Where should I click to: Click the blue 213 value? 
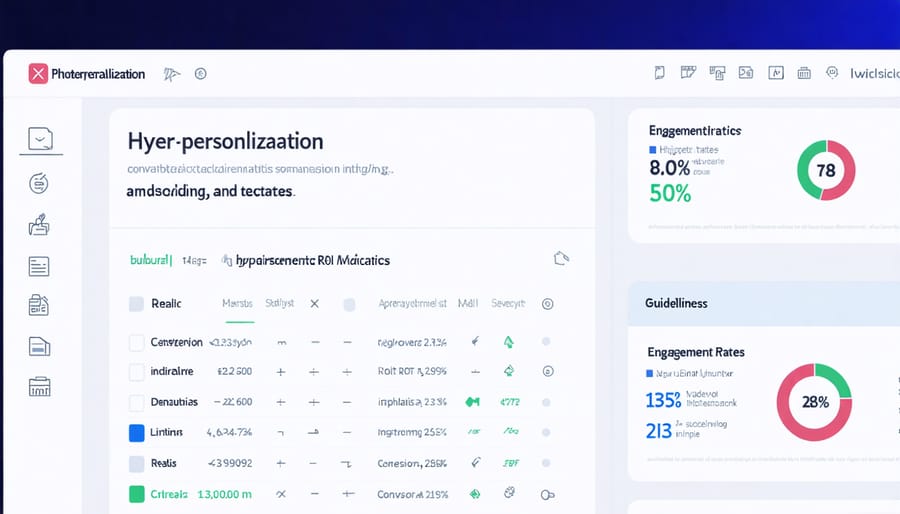click(x=658, y=430)
